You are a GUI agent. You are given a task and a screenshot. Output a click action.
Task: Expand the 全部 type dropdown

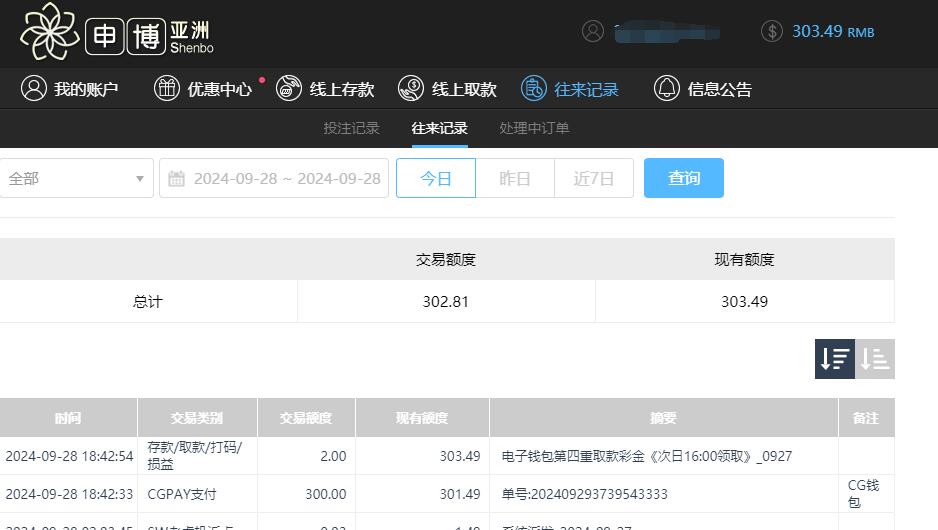point(77,178)
